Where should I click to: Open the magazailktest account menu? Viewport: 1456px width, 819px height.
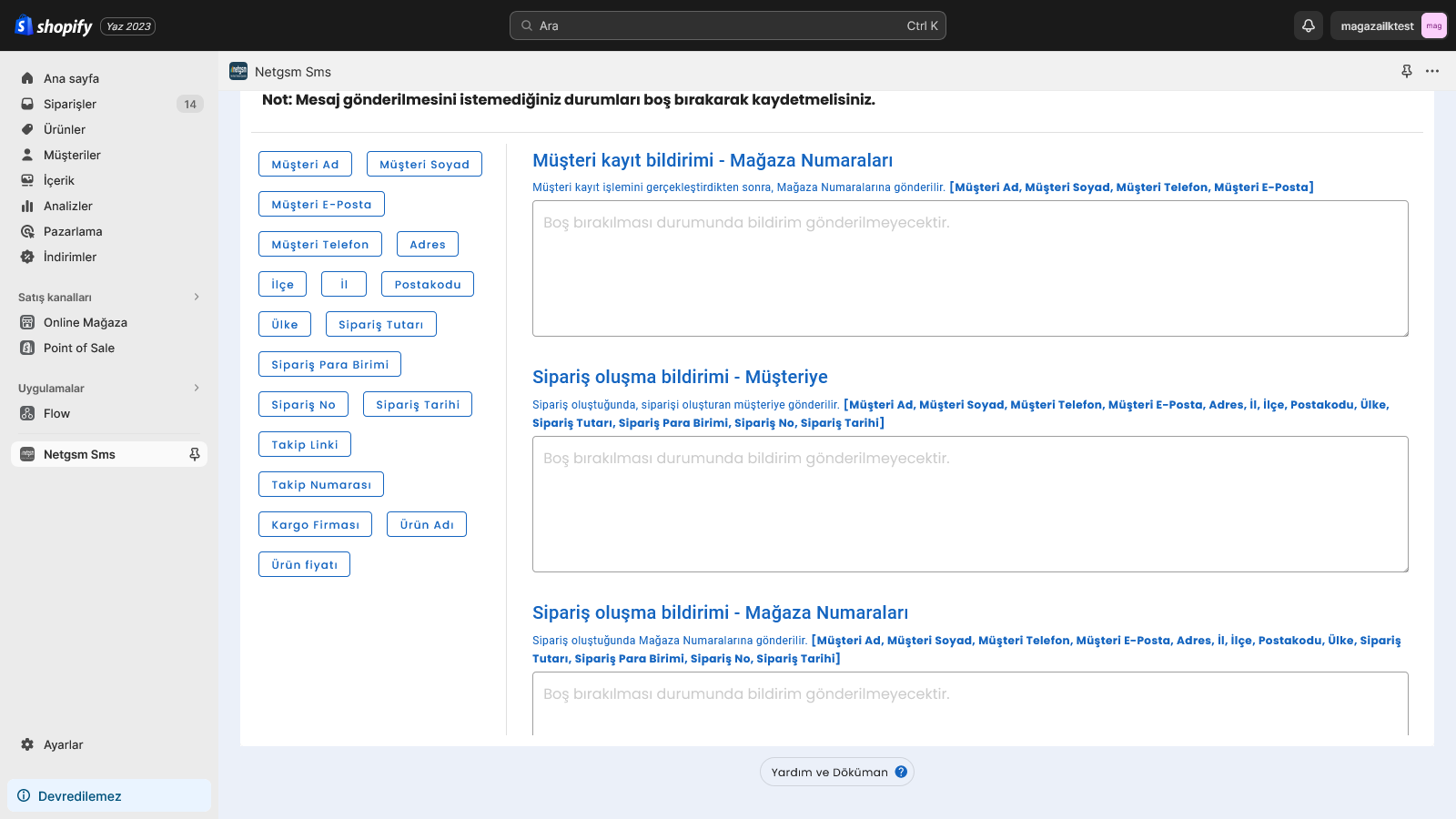(1389, 25)
